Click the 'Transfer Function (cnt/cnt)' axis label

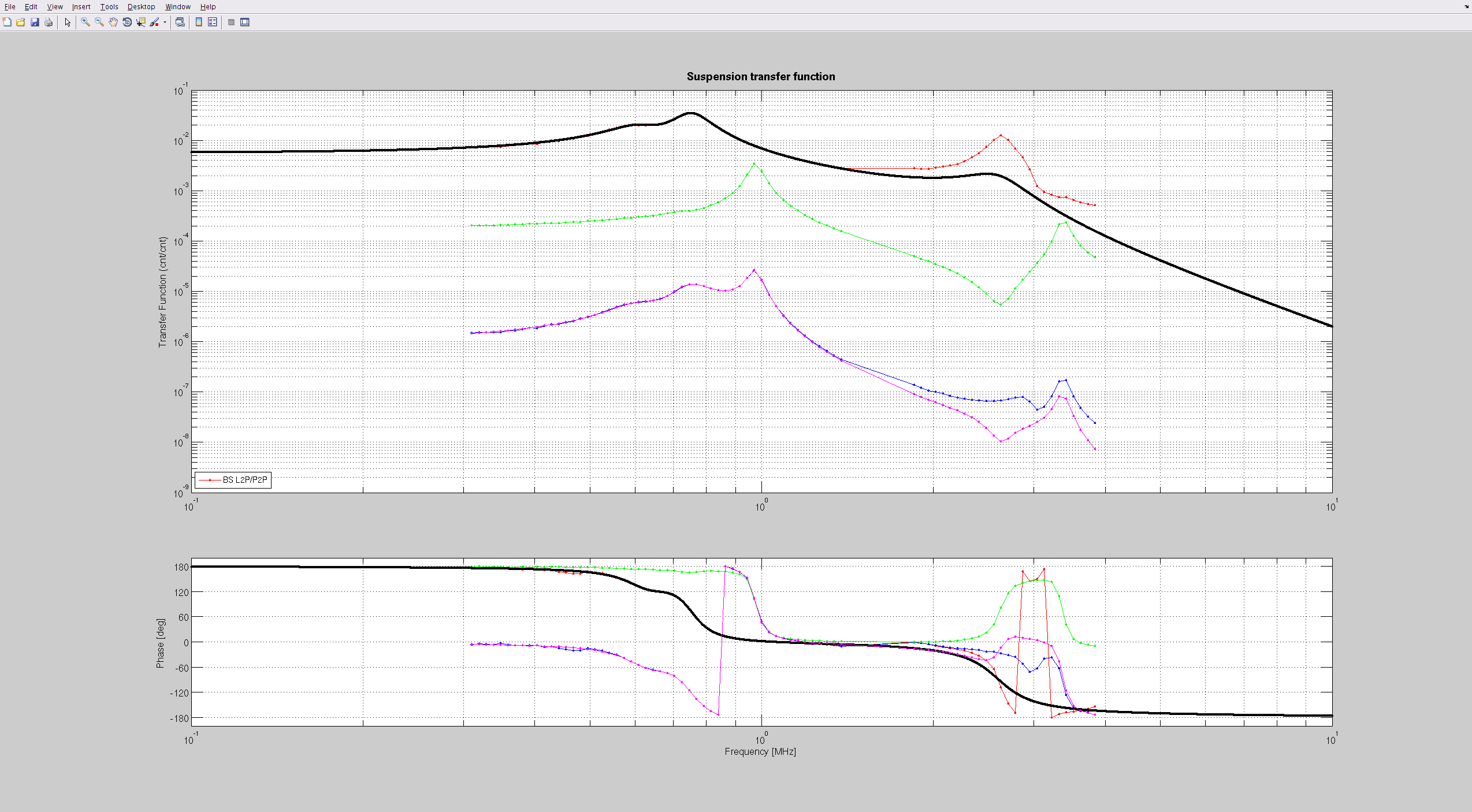(162, 292)
